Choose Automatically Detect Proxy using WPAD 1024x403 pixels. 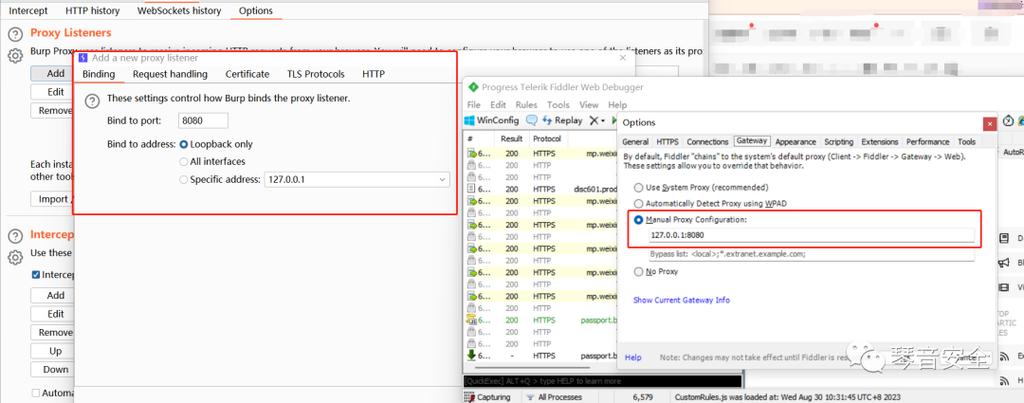click(x=638, y=203)
